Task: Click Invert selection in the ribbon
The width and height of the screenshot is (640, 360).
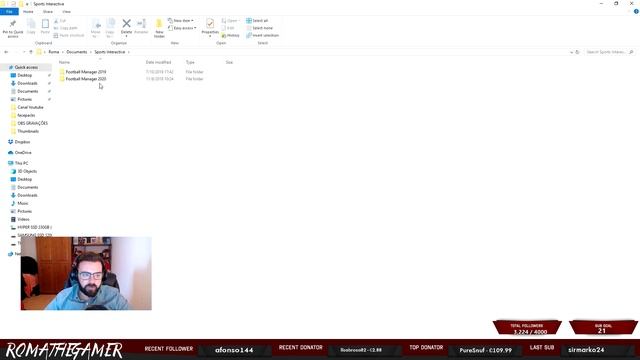Action: 262,36
